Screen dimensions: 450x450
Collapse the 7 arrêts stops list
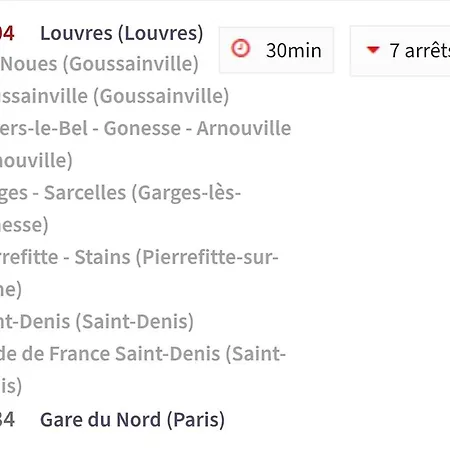point(400,51)
